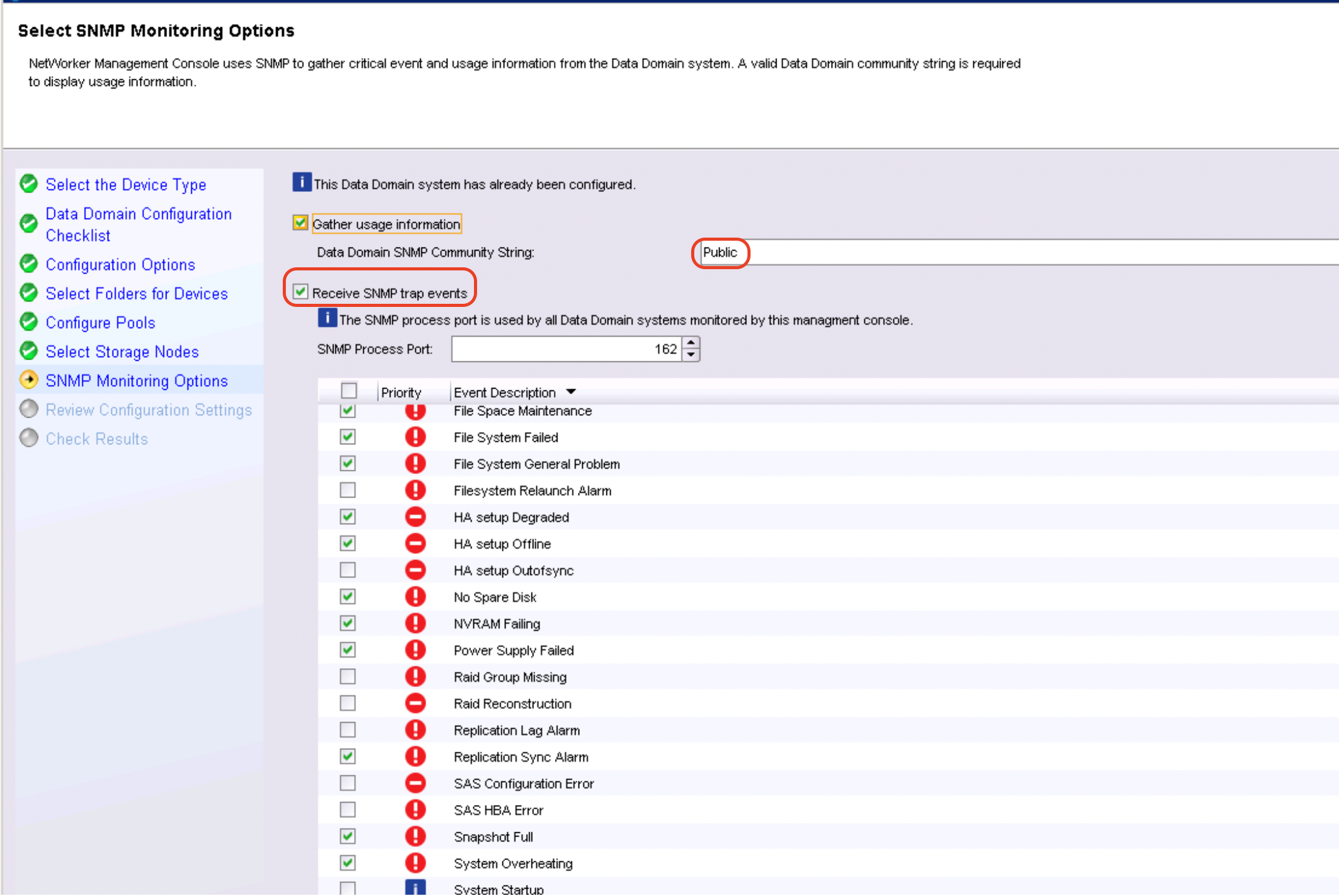Click the info icon beside SNMP process port note

[x=327, y=318]
